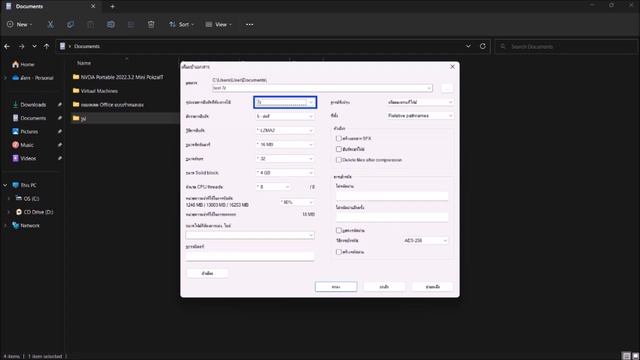640x360 pixels.
Task: Unpin Downloads using its pin icon
Action: click(60, 104)
